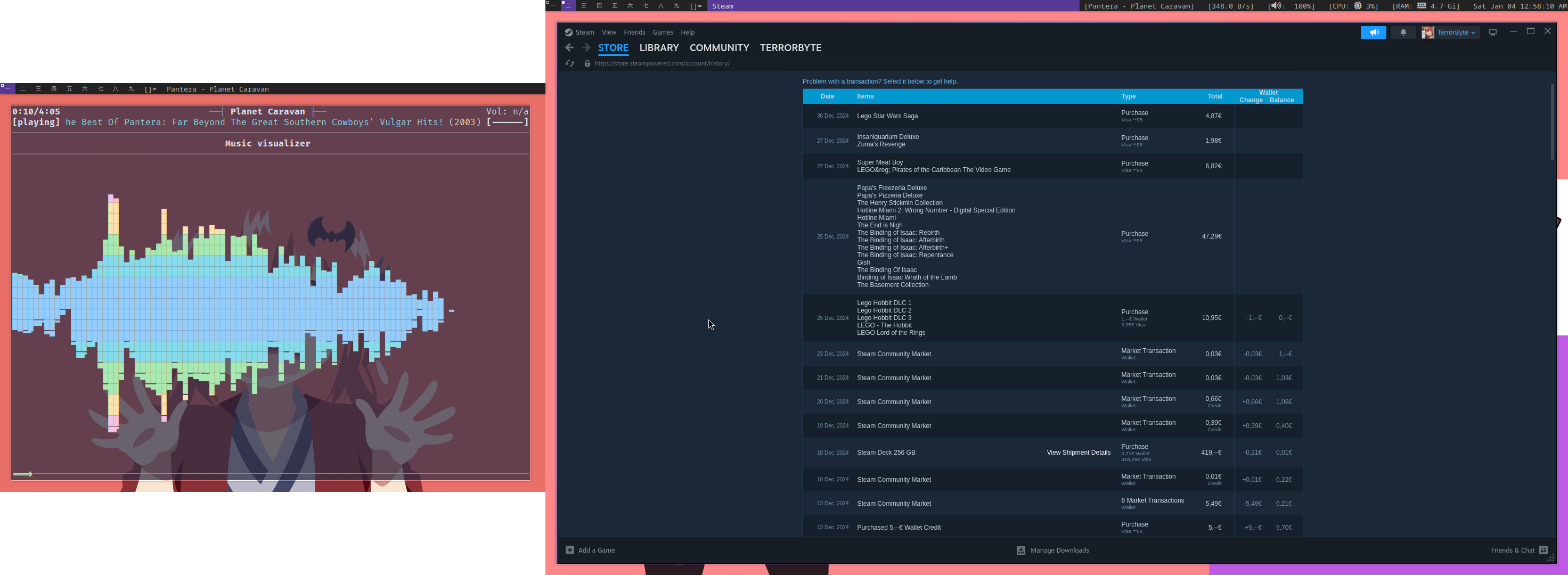Switch to the STORE tab
The width and height of the screenshot is (1568, 575).
point(613,47)
